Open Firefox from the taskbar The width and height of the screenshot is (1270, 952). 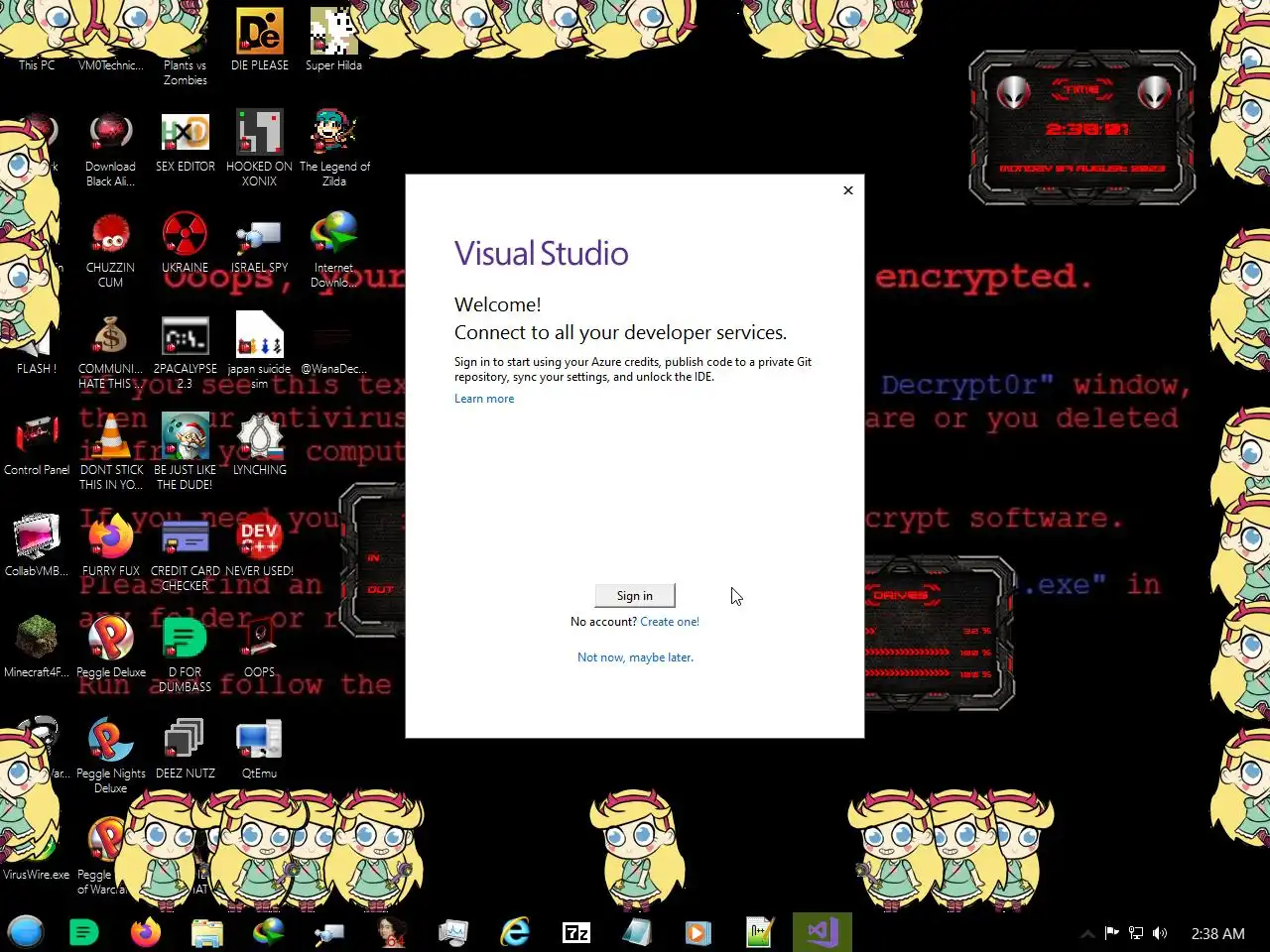pyautogui.click(x=146, y=932)
